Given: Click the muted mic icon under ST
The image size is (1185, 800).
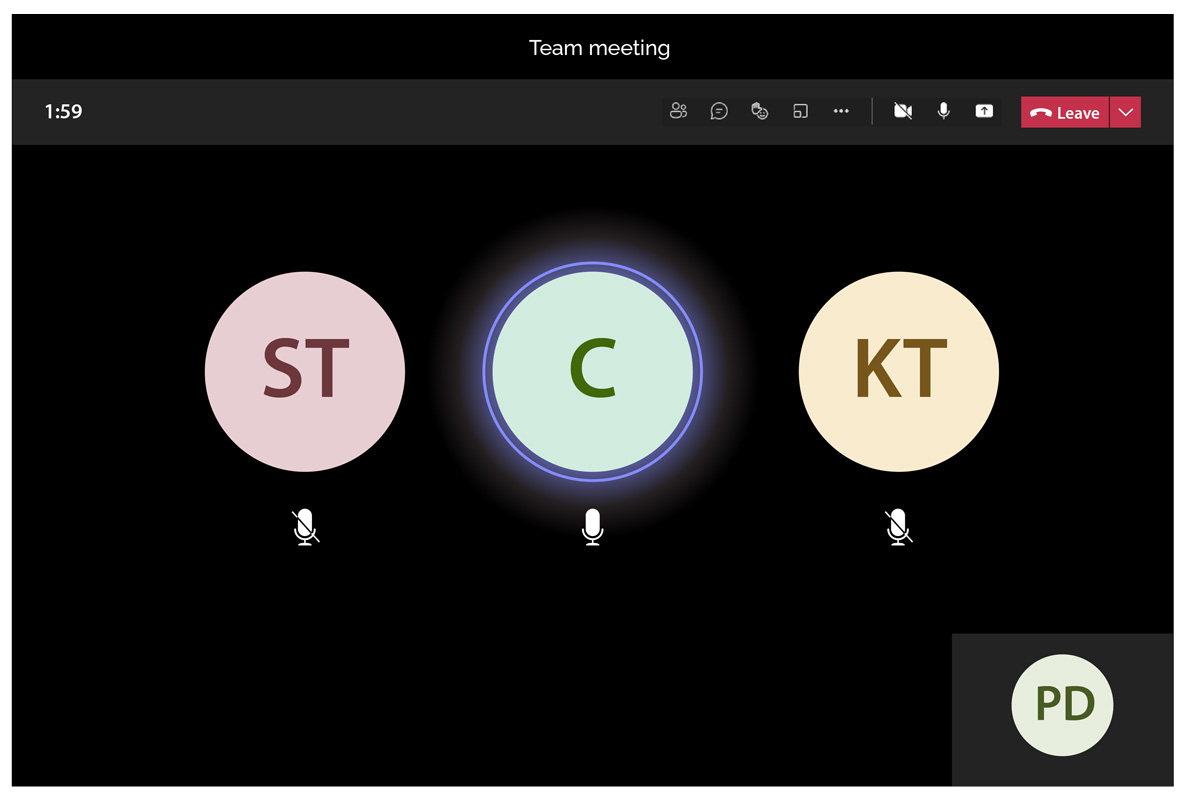Looking at the screenshot, I should click(305, 527).
